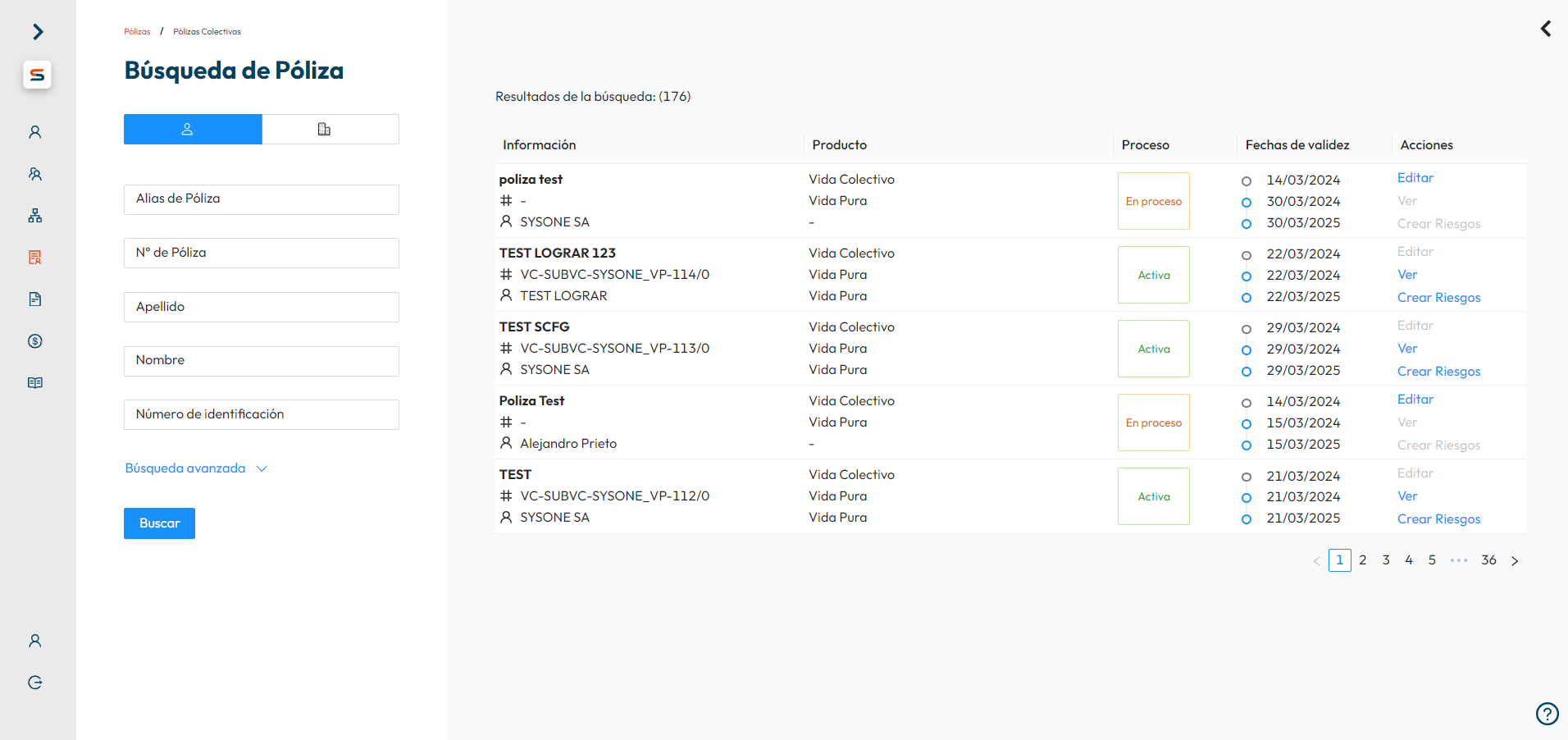Click Crear Riesgos for VC-SUBVC-SYSONE_VP-112/0 policy row
The height and width of the screenshot is (740, 1568).
pyautogui.click(x=1438, y=519)
